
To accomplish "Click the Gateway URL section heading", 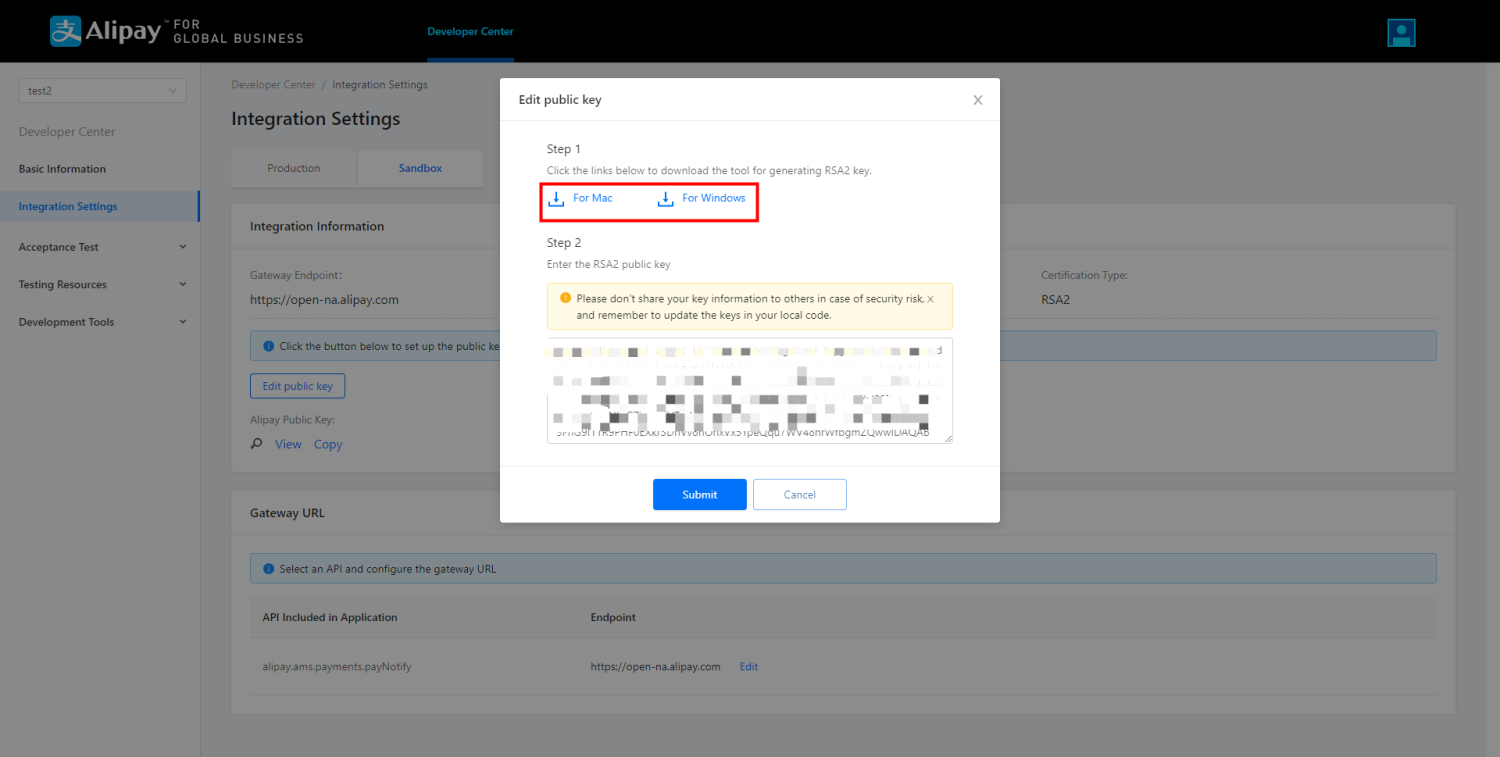I will click(287, 513).
